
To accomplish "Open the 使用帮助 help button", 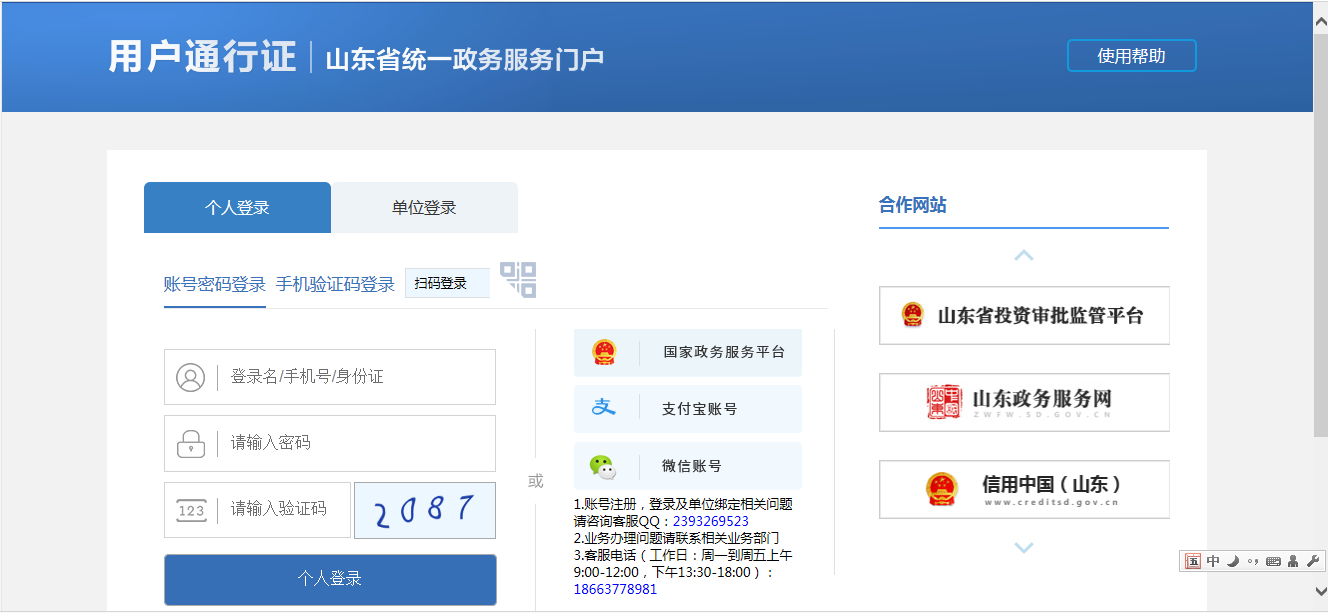I will [x=1131, y=56].
